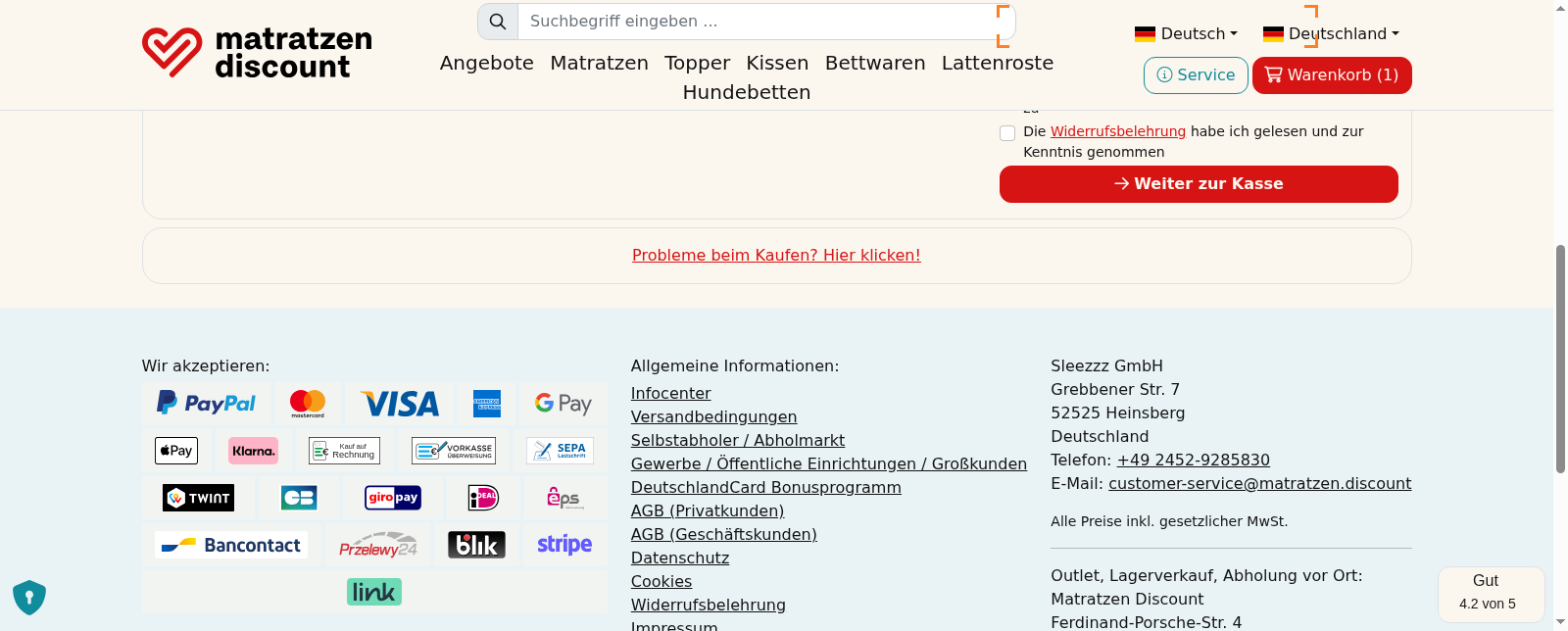Open the privacy shield icon
This screenshot has height=631, width=1568.
pos(29,597)
